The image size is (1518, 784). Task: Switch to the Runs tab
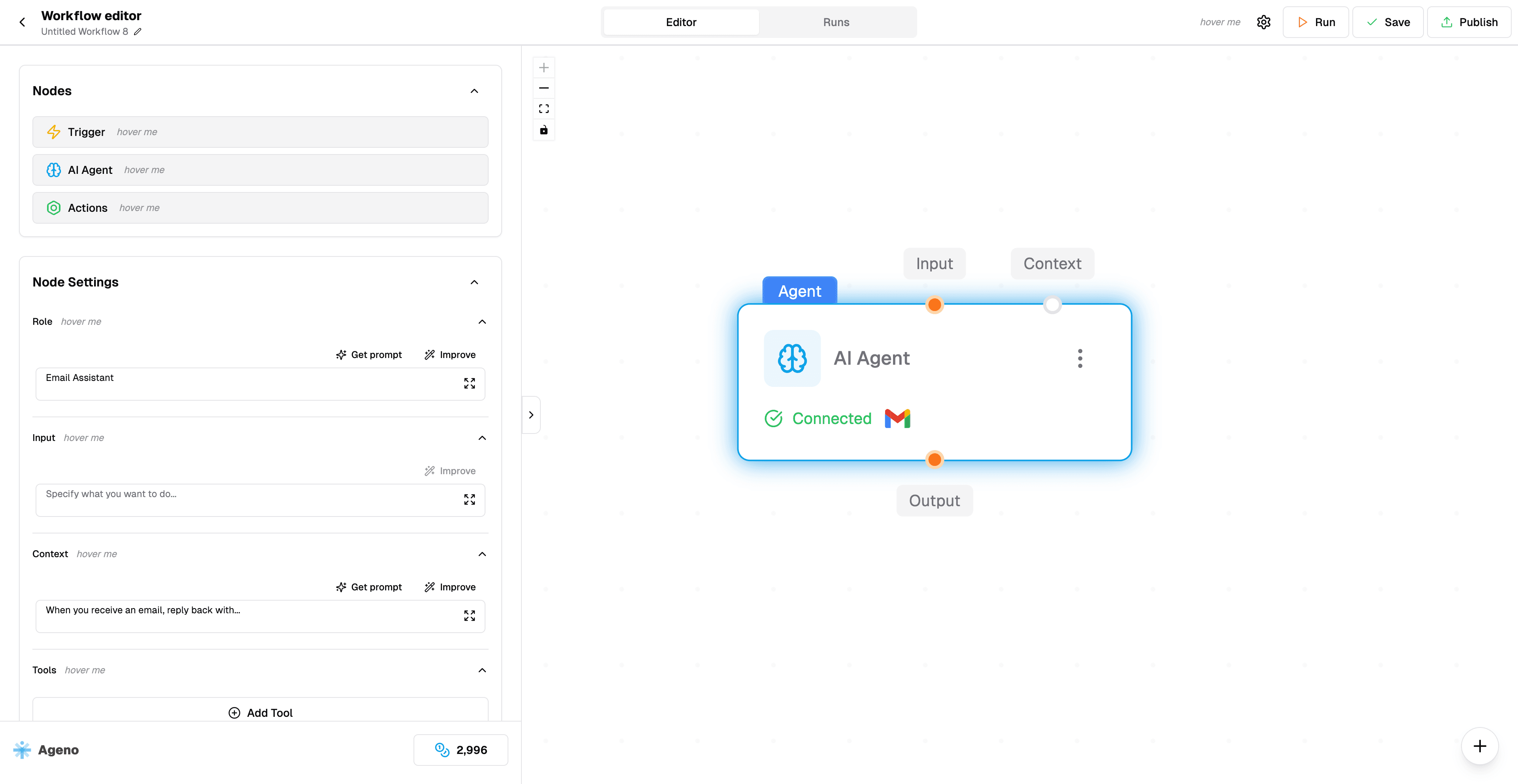pyautogui.click(x=836, y=22)
